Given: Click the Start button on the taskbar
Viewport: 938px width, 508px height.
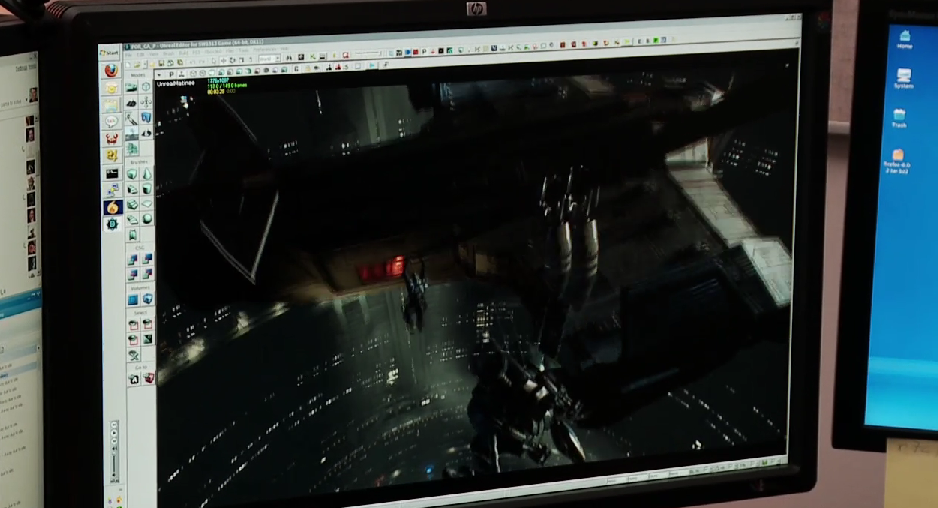Looking at the screenshot, I should (110, 53).
